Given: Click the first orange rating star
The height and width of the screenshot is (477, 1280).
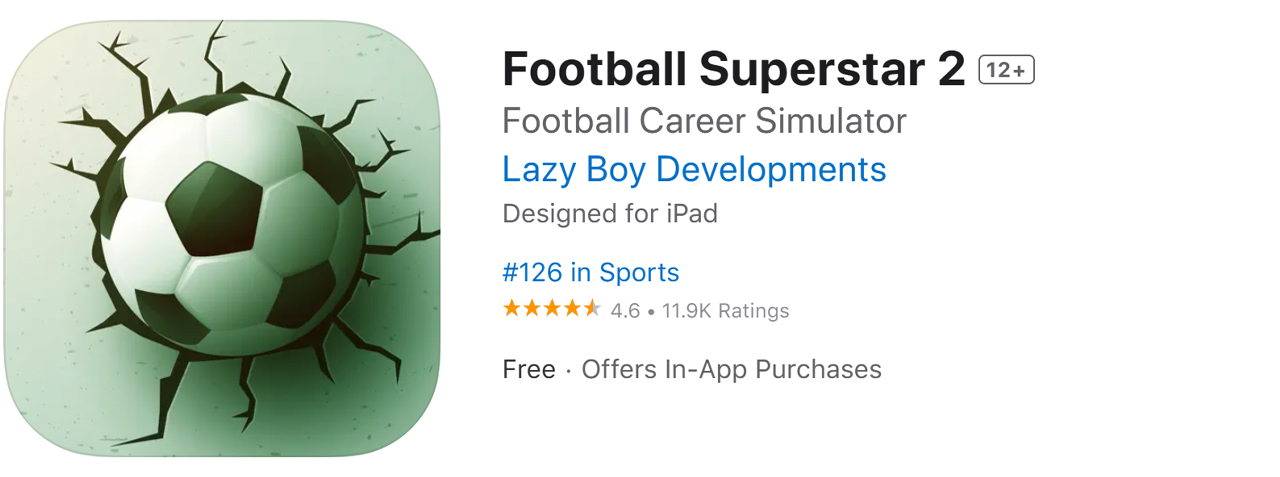Looking at the screenshot, I should (x=512, y=309).
